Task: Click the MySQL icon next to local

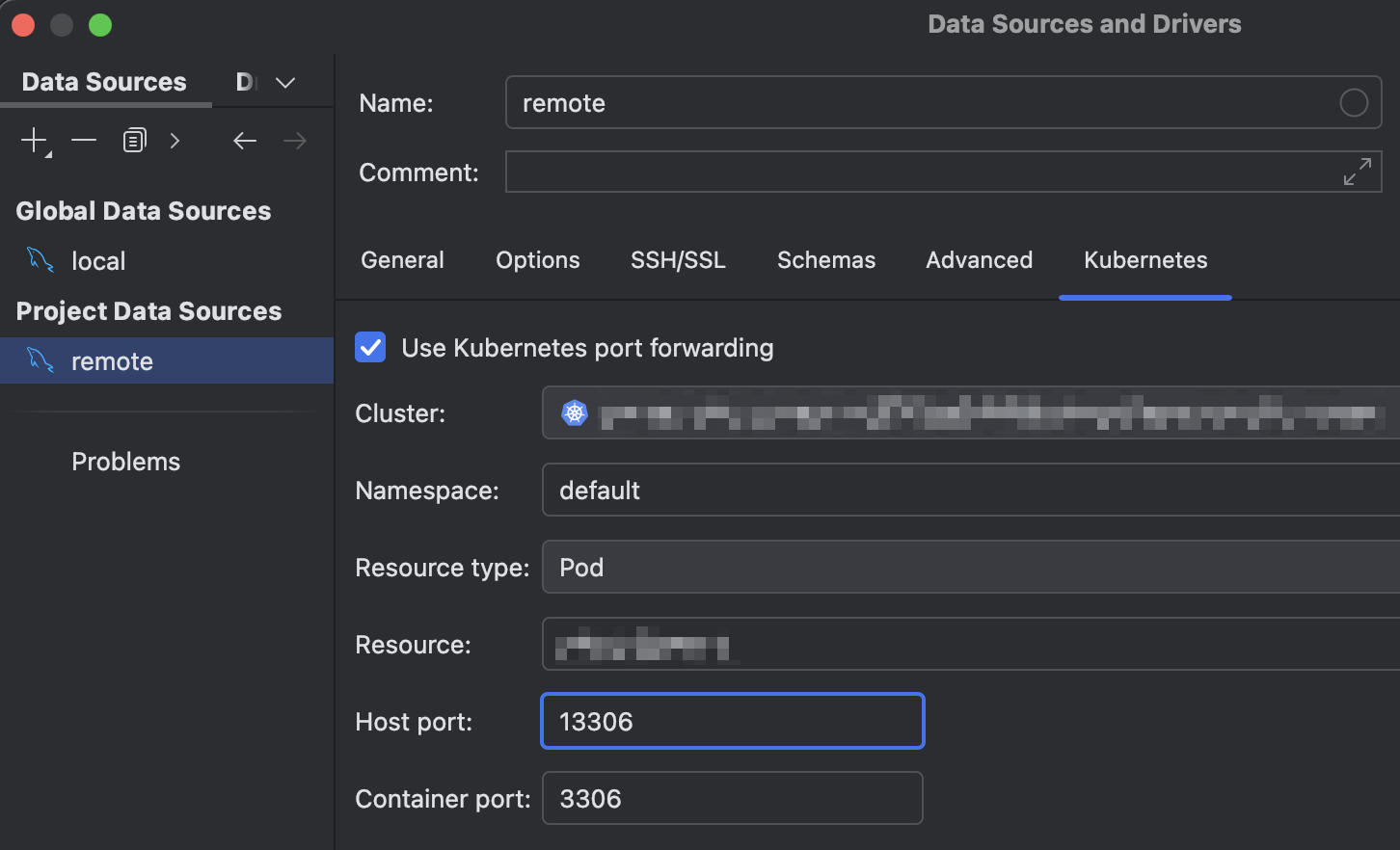Action: [40, 259]
